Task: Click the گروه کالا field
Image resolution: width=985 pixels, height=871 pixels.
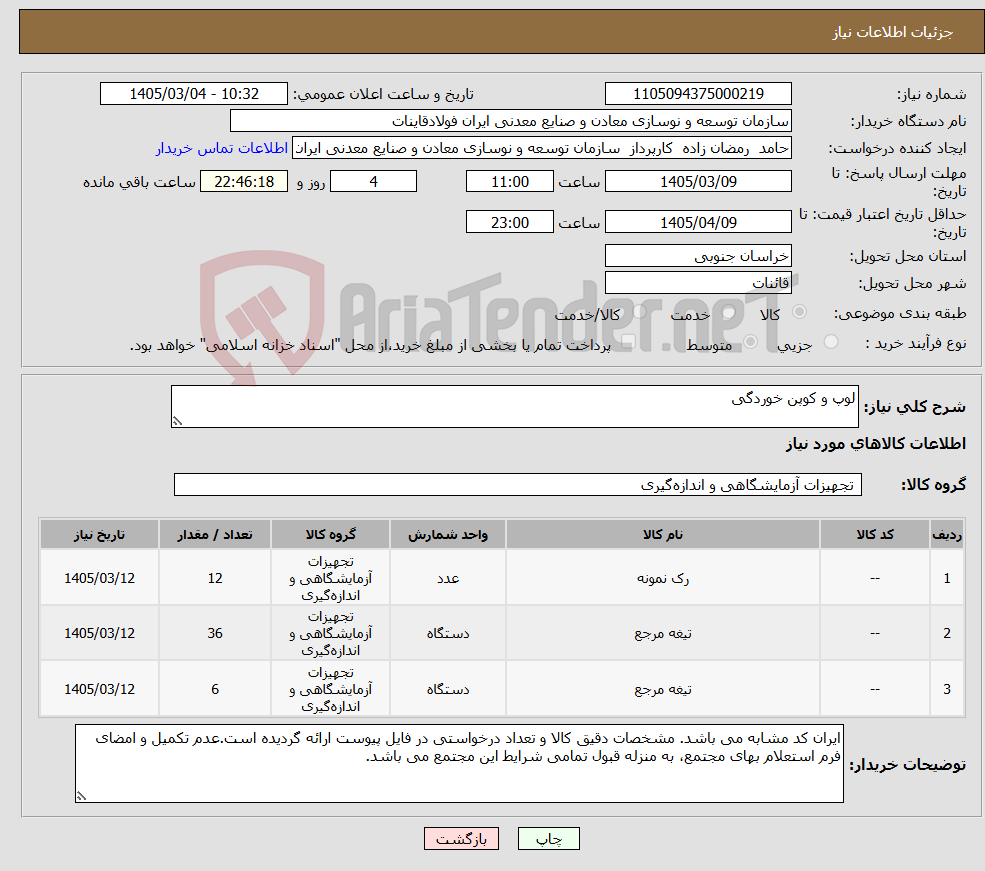Action: coord(518,484)
